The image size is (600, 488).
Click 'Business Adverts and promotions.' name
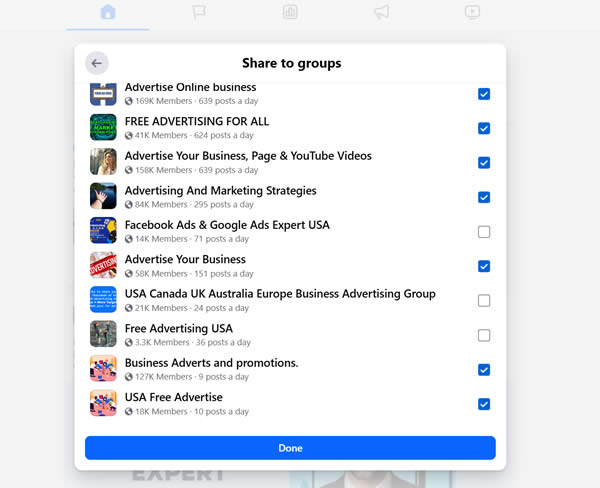211,363
